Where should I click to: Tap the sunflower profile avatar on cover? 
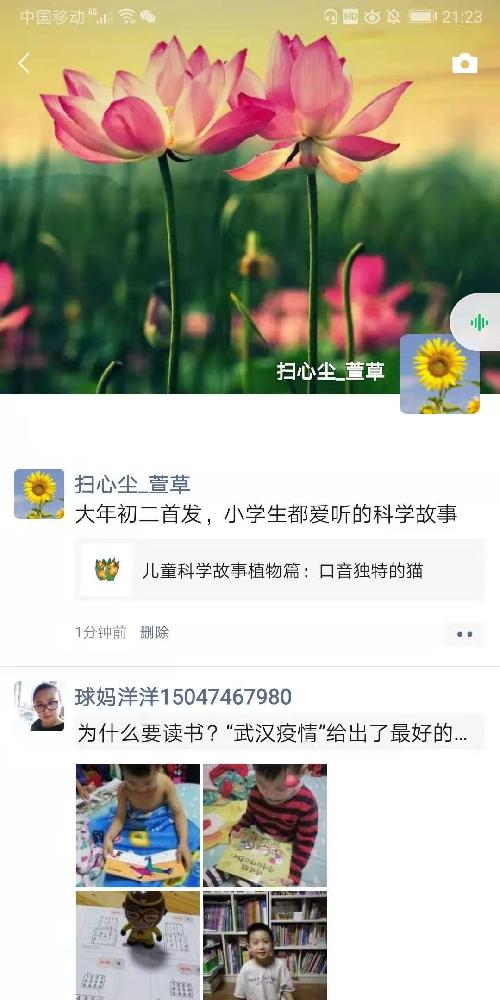439,374
